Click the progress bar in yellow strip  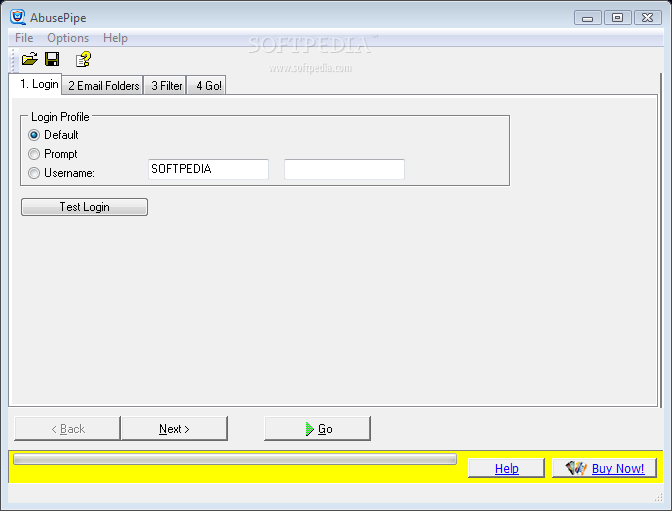coord(235,459)
